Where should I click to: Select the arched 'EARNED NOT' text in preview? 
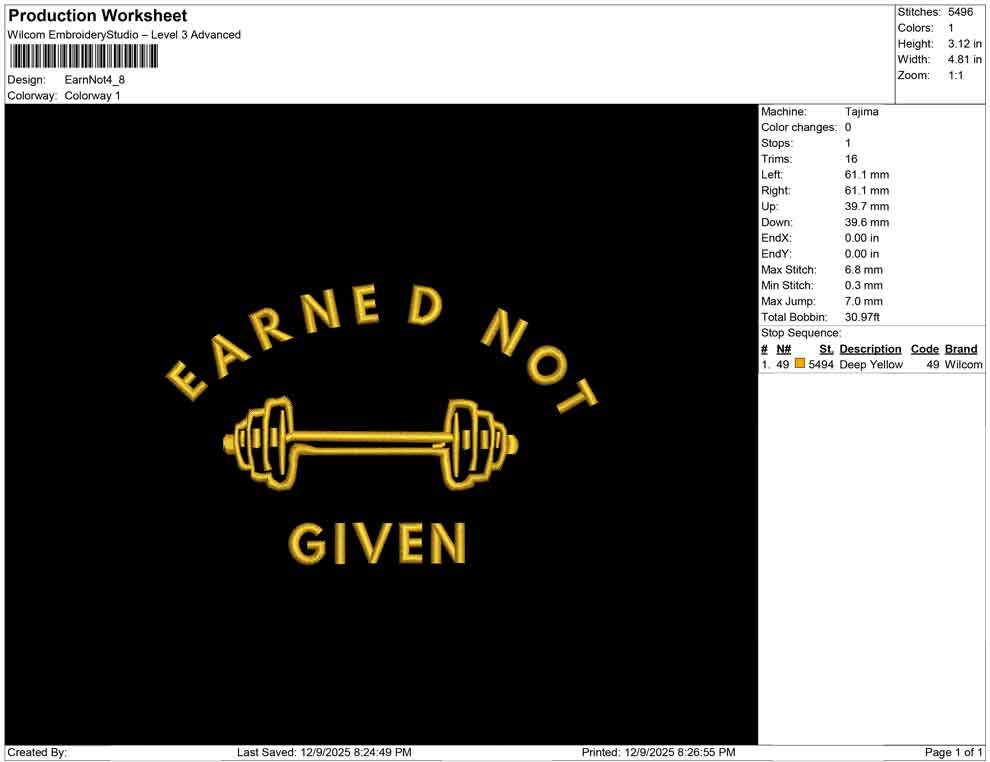pyautogui.click(x=380, y=340)
